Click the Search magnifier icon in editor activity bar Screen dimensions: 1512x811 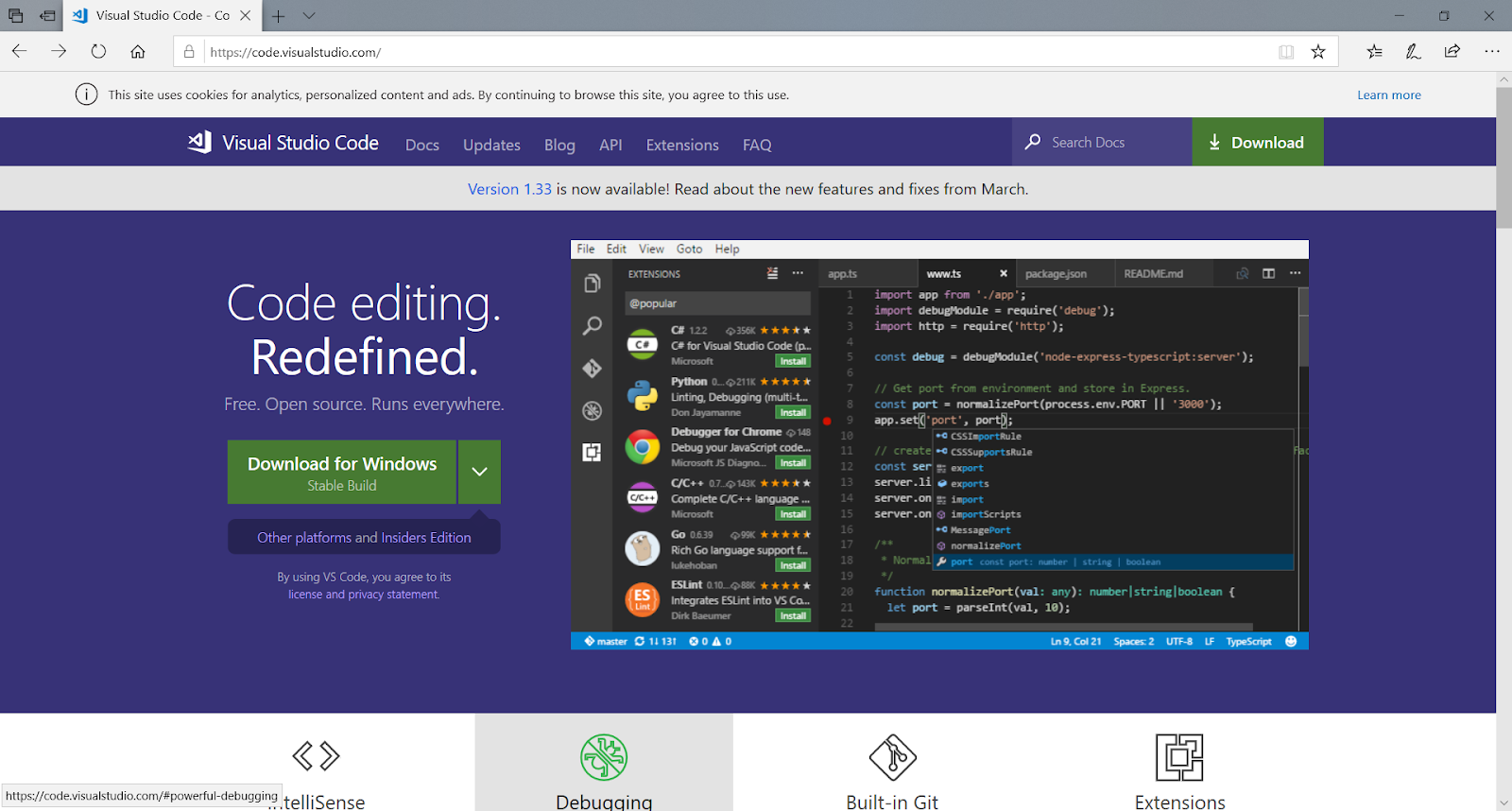pos(593,326)
